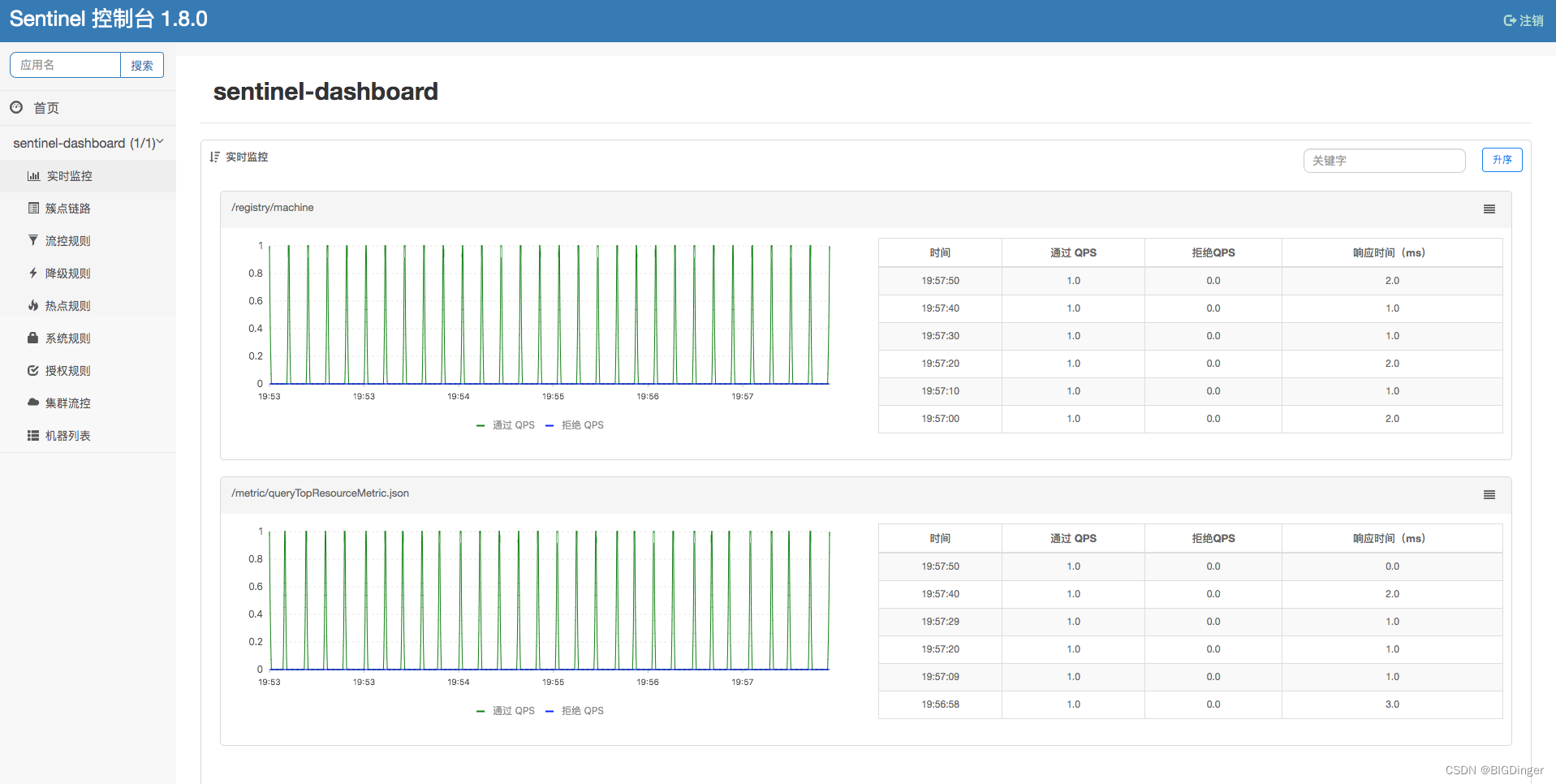The width and height of the screenshot is (1556, 784).
Task: Select the 19:57:29 time cell
Action: pyautogui.click(x=940, y=622)
